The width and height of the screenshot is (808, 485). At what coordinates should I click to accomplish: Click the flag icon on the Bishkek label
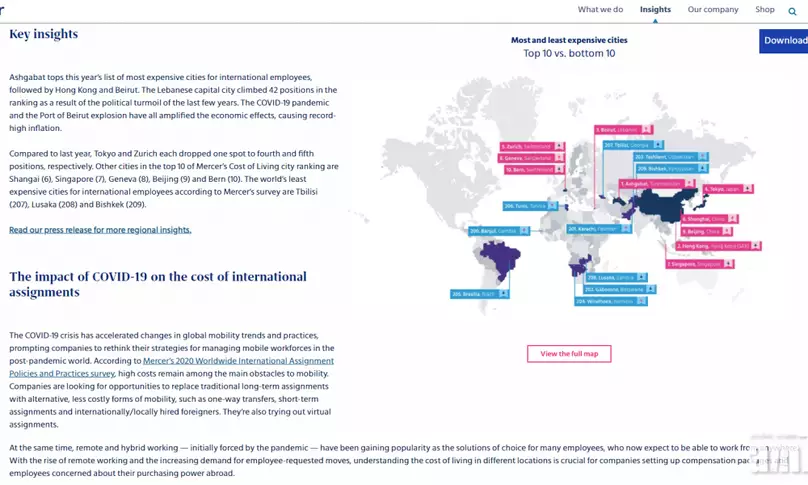(x=703, y=168)
